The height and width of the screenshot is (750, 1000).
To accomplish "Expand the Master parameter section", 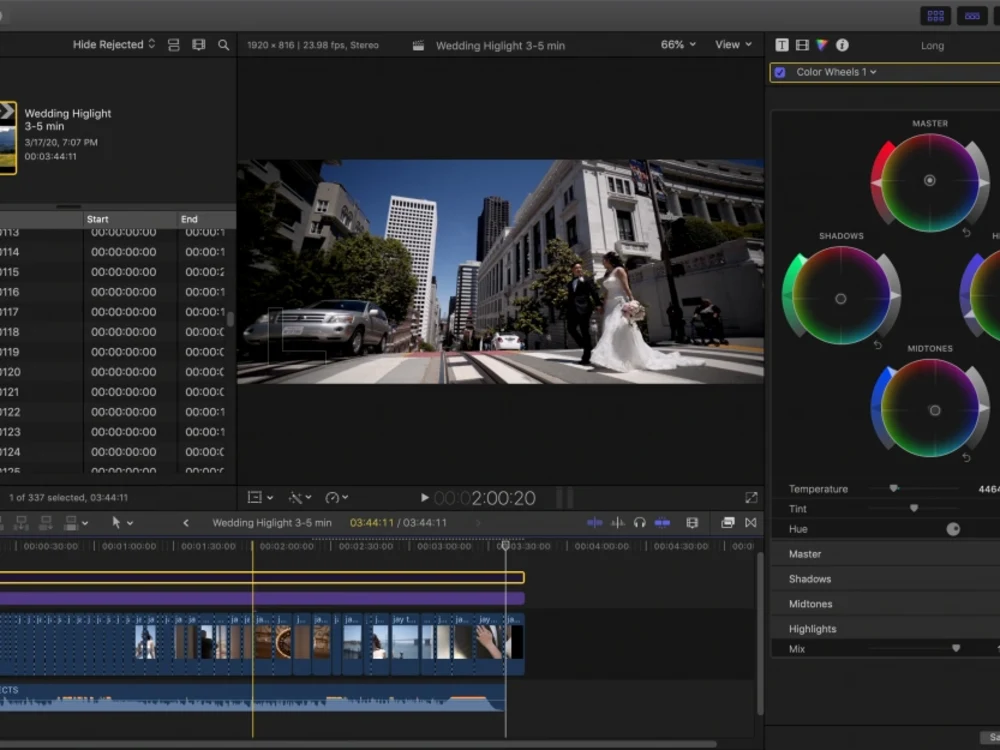I will click(885, 554).
